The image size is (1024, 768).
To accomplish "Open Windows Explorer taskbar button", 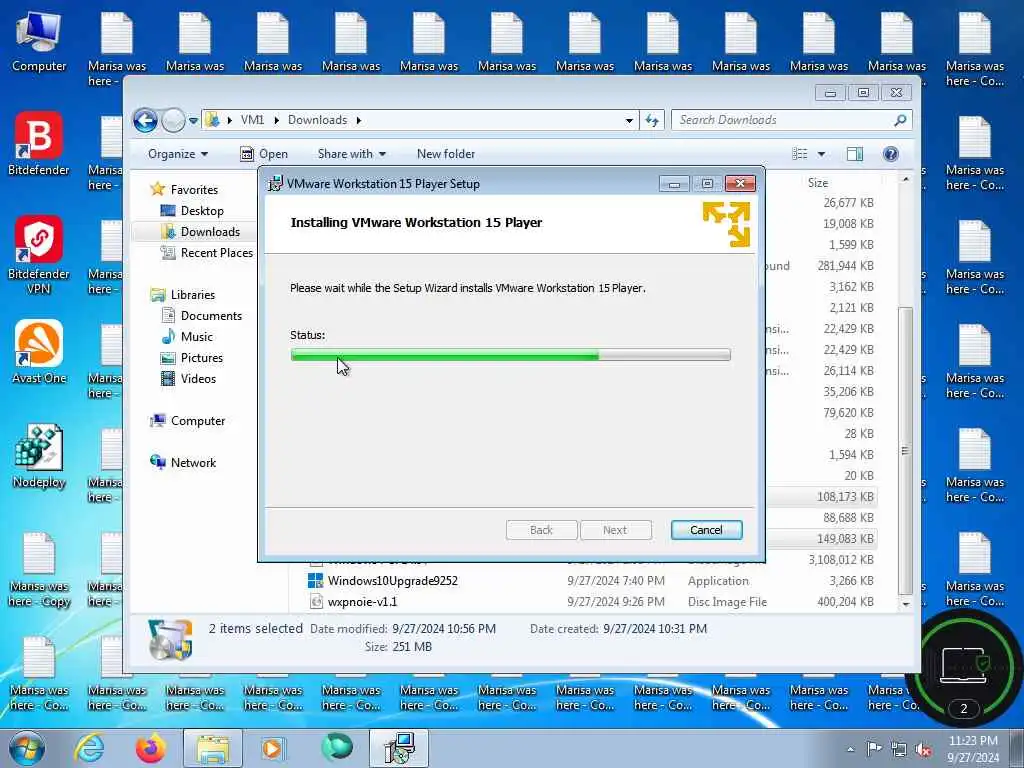I will click(212, 748).
